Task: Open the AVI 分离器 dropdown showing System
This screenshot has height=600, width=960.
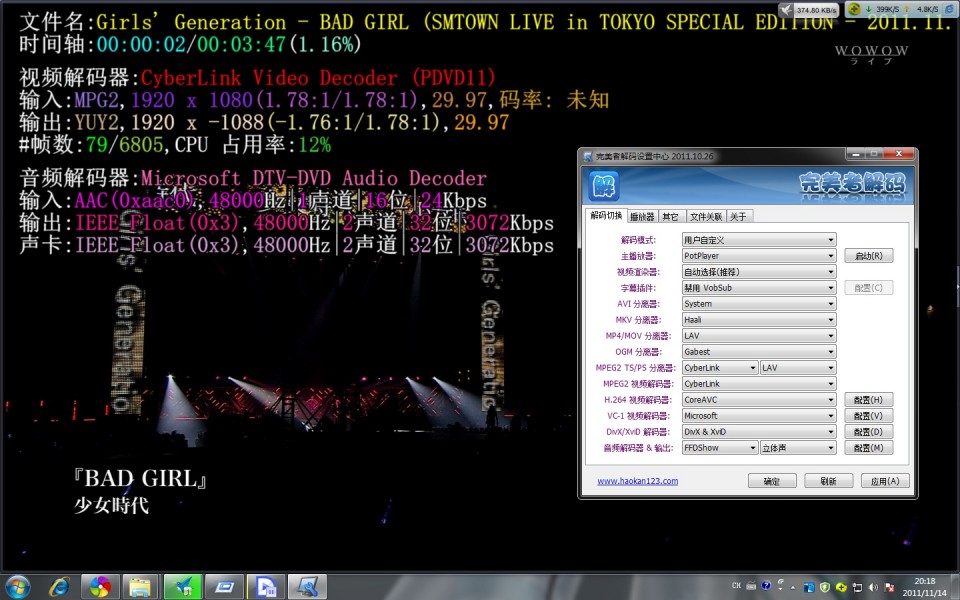Action: click(x=759, y=304)
